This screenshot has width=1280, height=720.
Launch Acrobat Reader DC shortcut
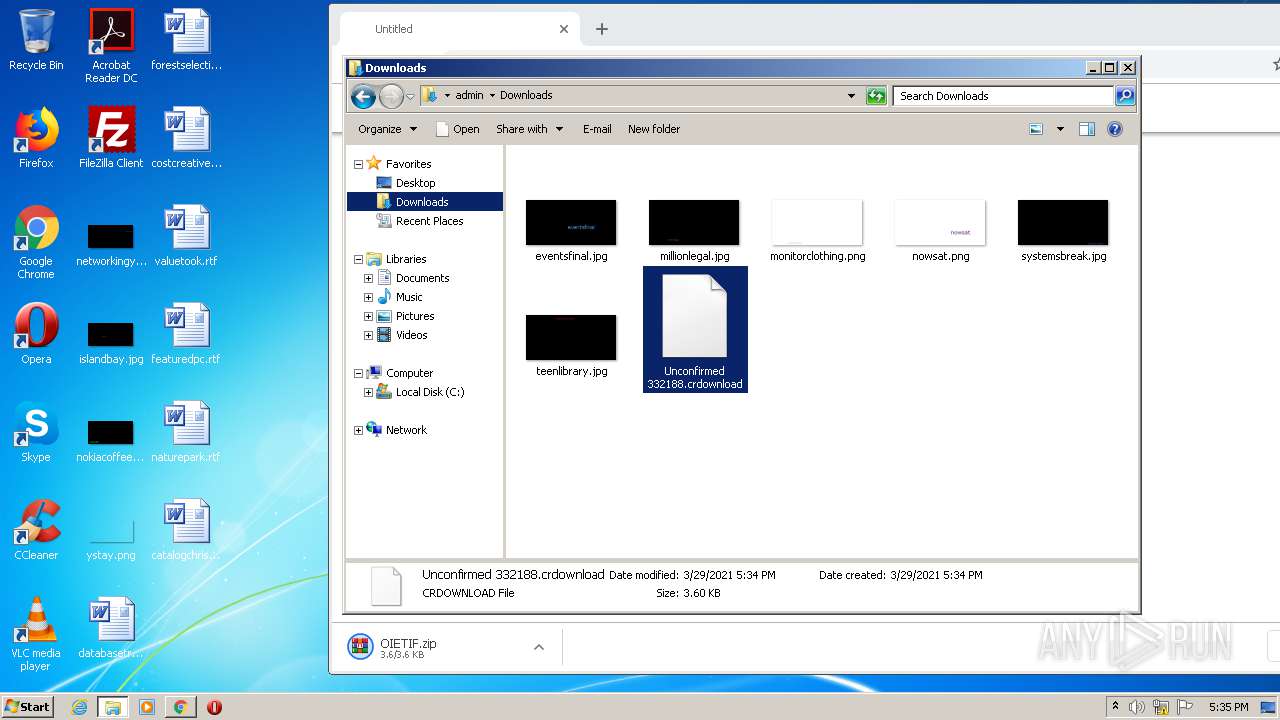[111, 46]
